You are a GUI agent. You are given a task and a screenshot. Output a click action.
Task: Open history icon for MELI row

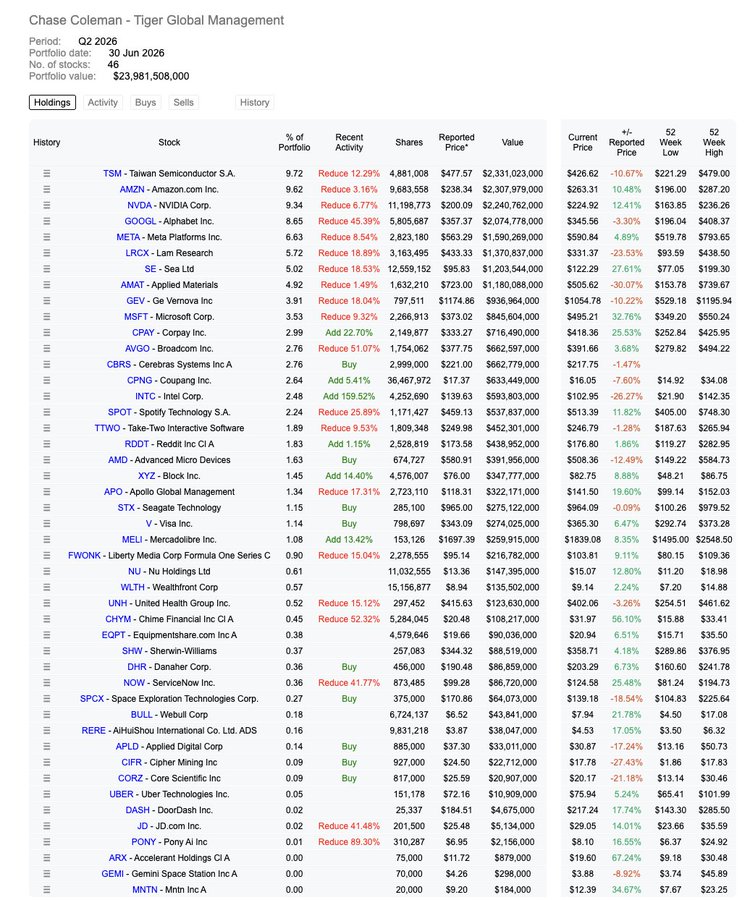(46, 540)
